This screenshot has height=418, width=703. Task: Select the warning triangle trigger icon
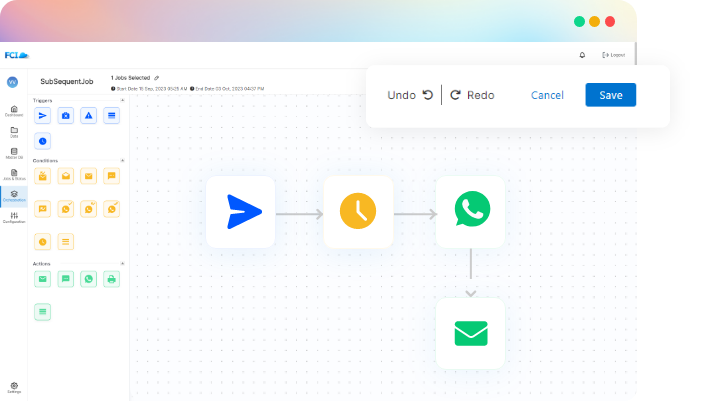[88, 116]
